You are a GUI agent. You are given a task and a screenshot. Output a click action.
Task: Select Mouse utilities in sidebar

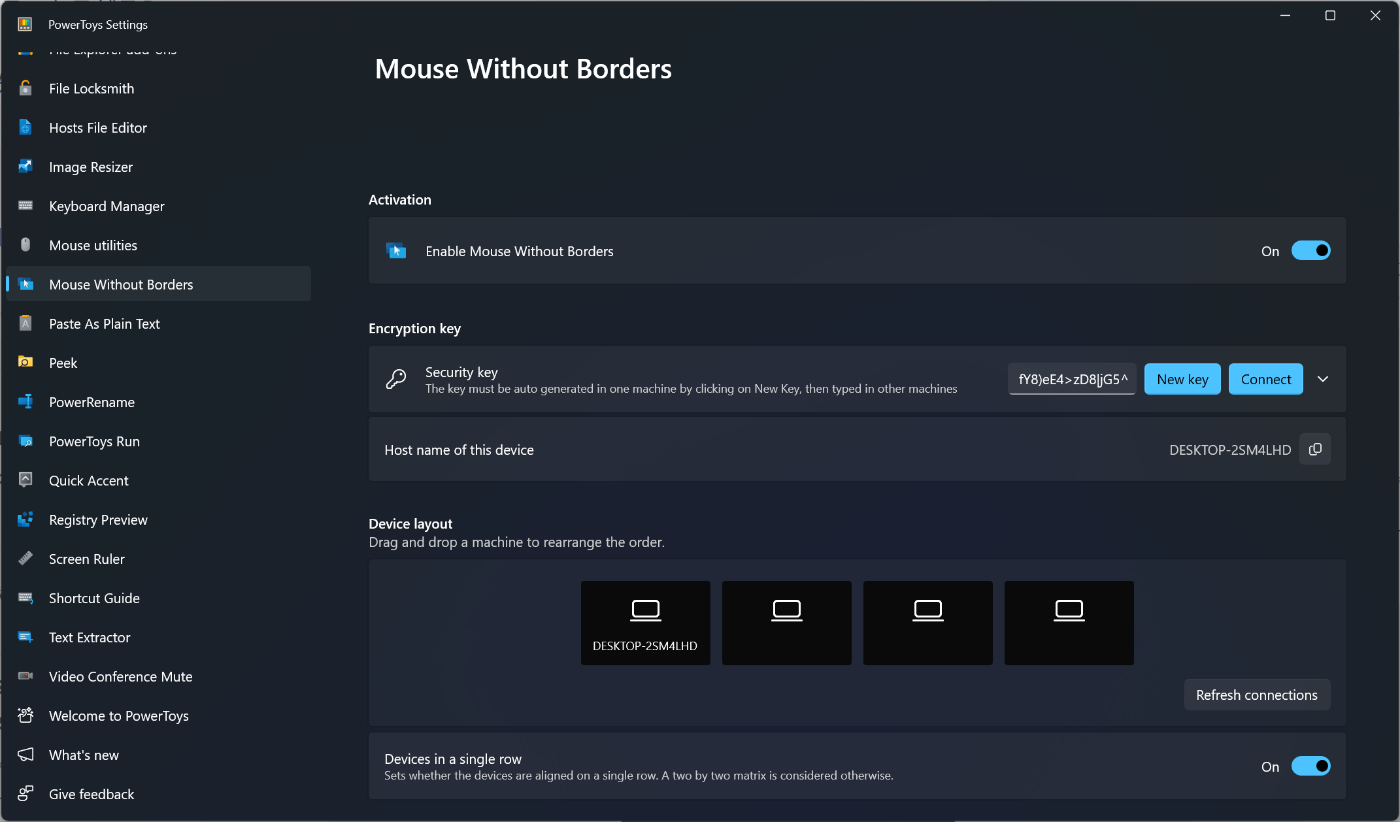159,245
